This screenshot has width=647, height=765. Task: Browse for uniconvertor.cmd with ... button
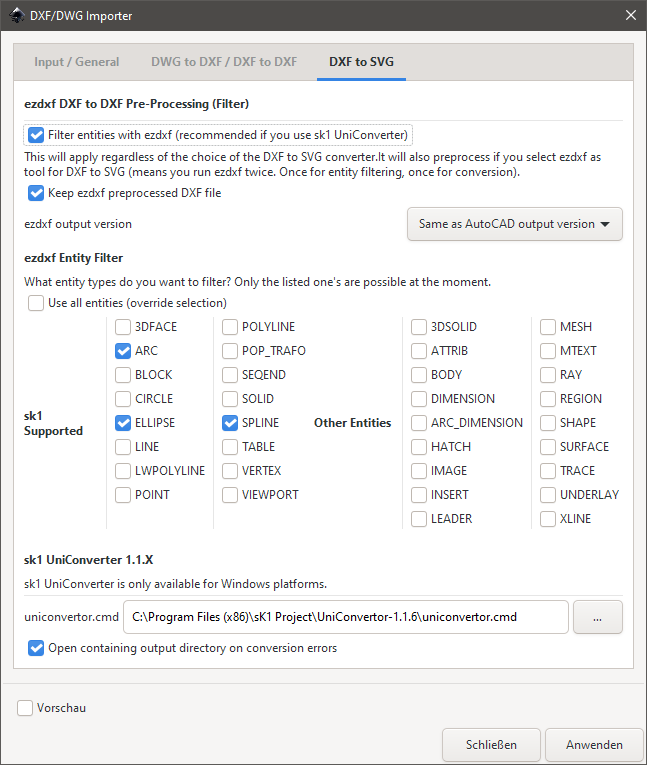click(598, 617)
